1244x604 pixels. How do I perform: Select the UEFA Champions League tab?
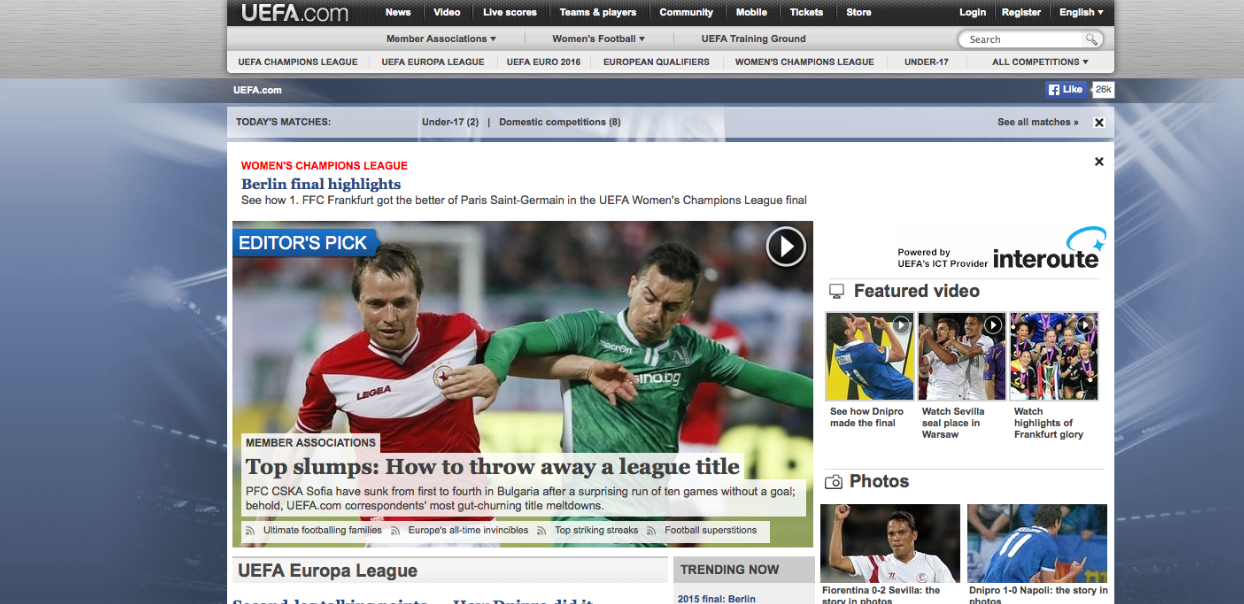coord(297,62)
